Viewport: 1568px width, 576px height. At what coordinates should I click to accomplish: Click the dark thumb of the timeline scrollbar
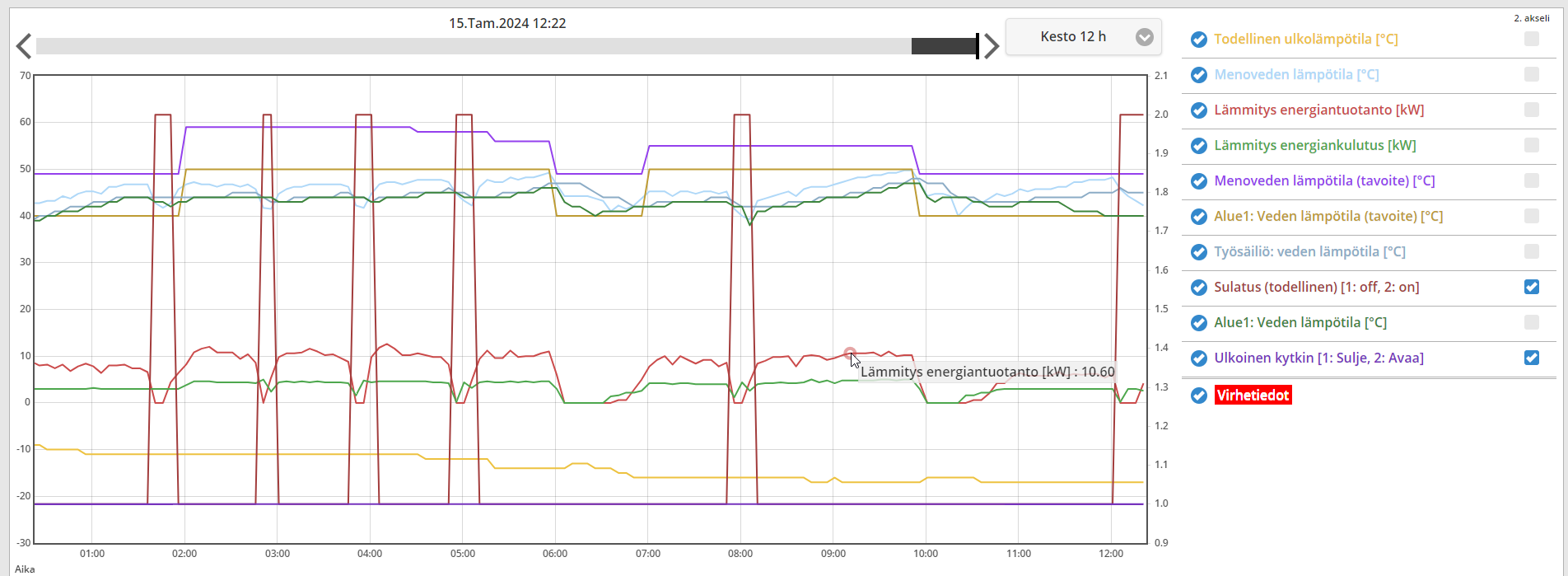[x=944, y=46]
